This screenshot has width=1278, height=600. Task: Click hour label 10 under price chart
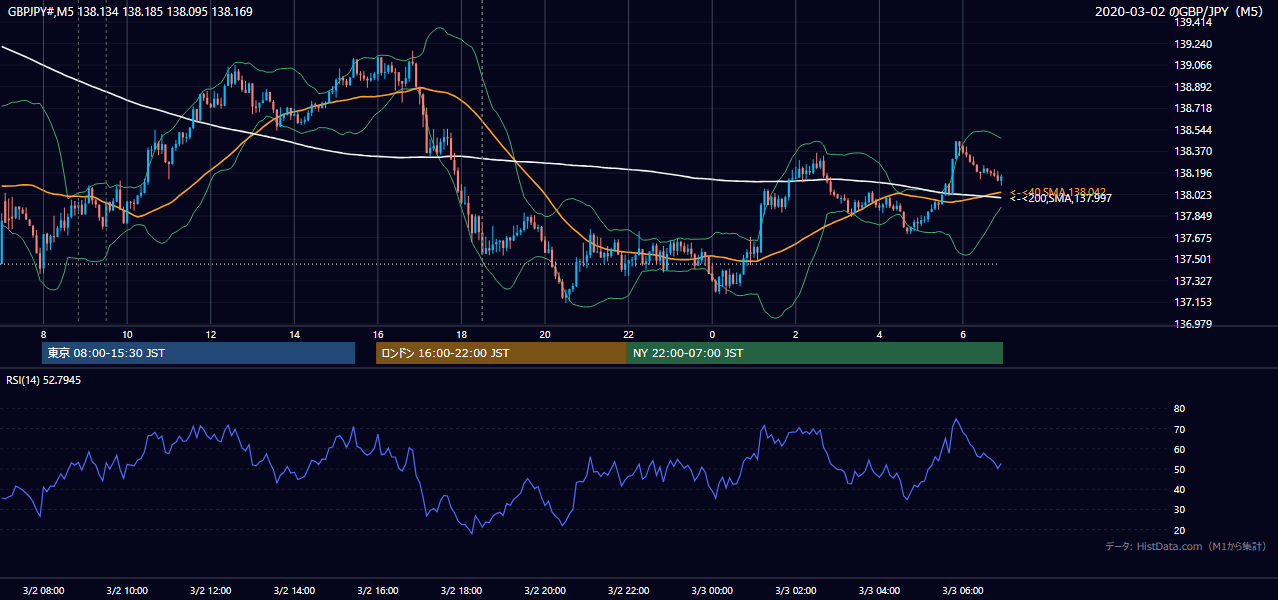click(x=127, y=334)
